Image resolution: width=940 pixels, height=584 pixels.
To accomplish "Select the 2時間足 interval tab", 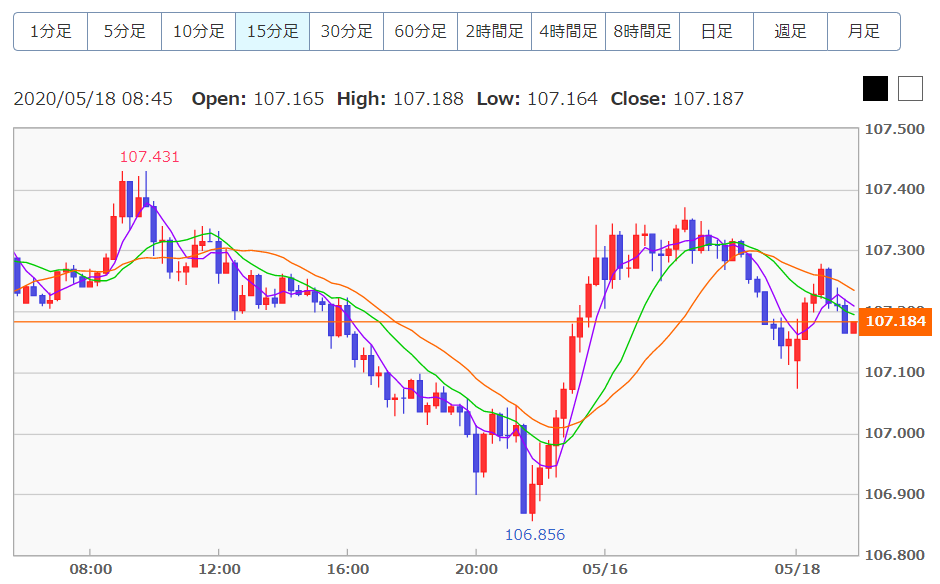I will click(494, 31).
